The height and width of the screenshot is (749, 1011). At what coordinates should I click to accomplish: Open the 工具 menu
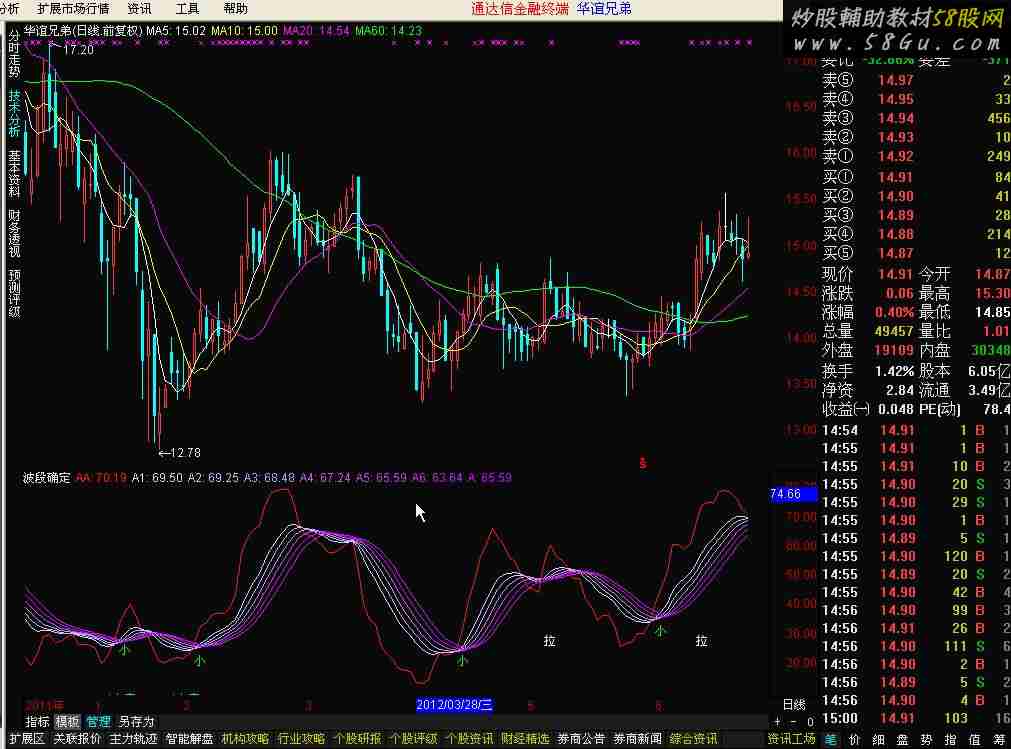tap(187, 8)
